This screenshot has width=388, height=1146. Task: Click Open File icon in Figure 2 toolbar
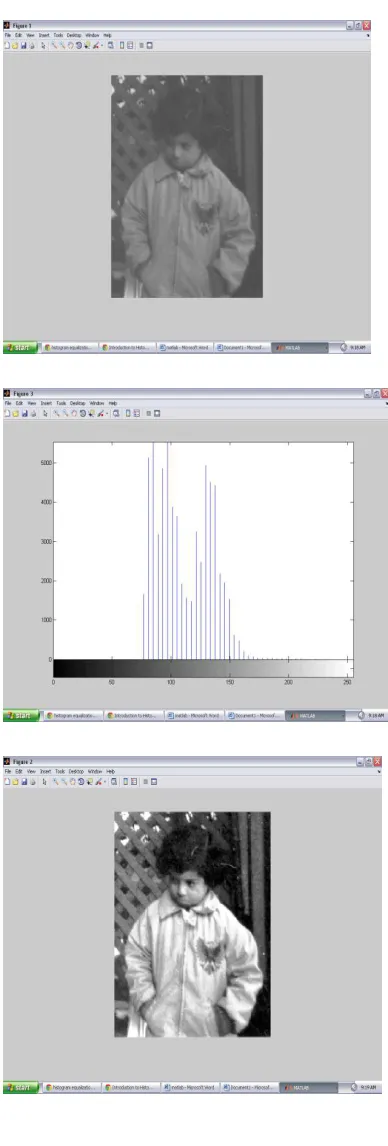[15, 781]
